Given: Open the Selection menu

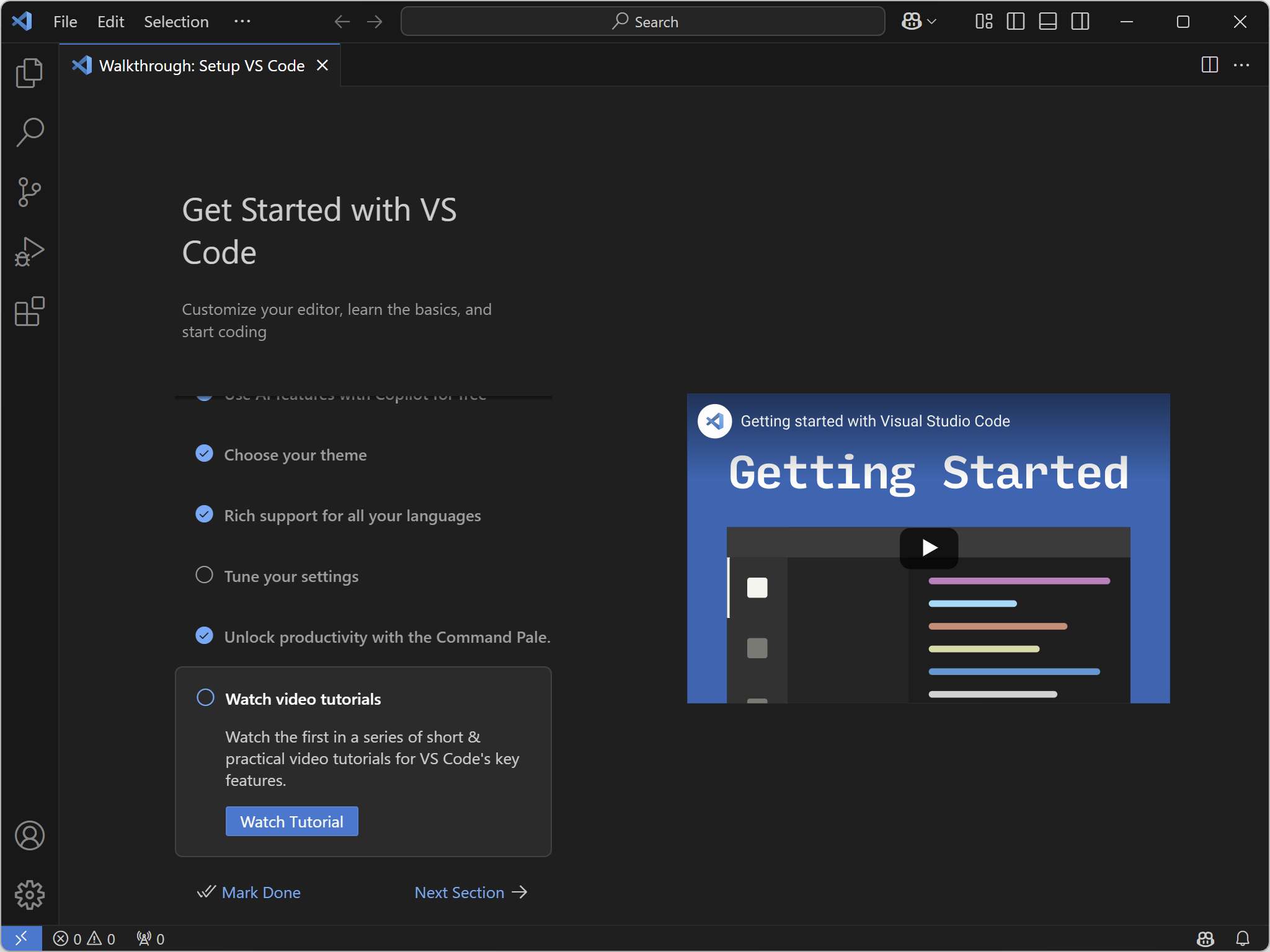Looking at the screenshot, I should coord(176,22).
